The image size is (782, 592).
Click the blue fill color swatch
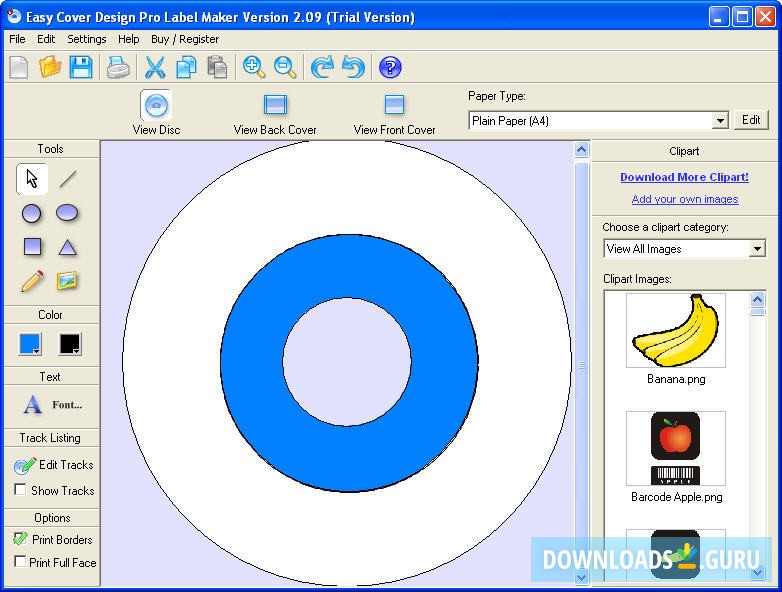click(28, 344)
